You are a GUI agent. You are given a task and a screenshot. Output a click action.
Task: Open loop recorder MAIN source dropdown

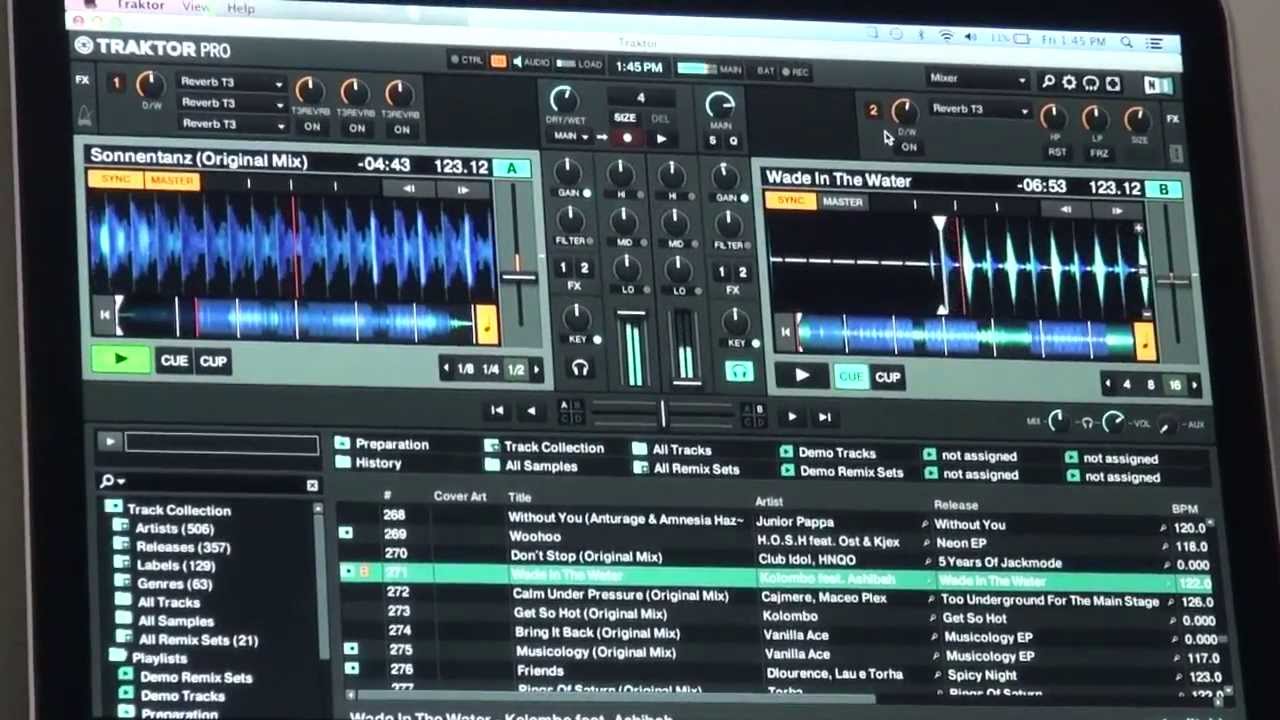click(571, 136)
